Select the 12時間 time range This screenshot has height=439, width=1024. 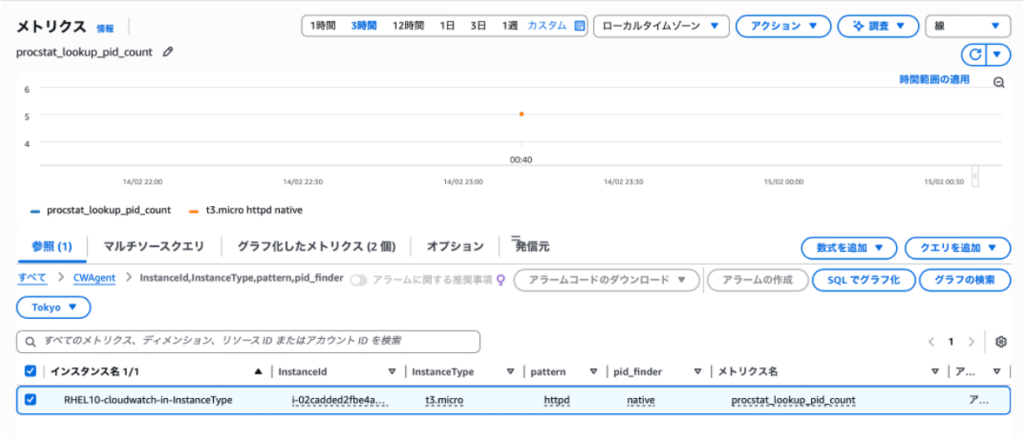(x=408, y=26)
